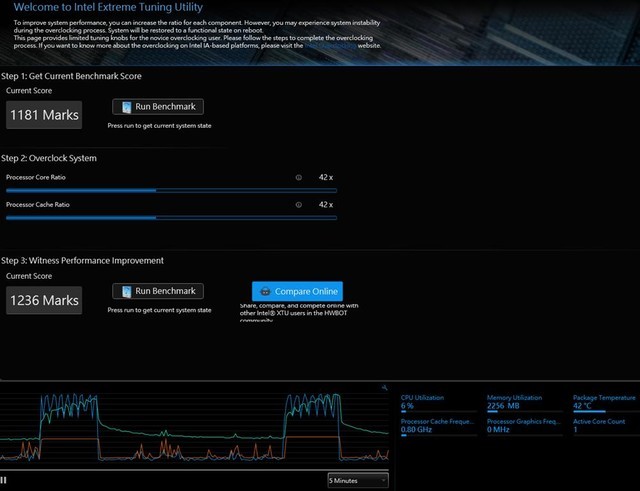Click the Processor Core Ratio 42 x value
Viewport: 640px width, 491px height.
tap(325, 177)
